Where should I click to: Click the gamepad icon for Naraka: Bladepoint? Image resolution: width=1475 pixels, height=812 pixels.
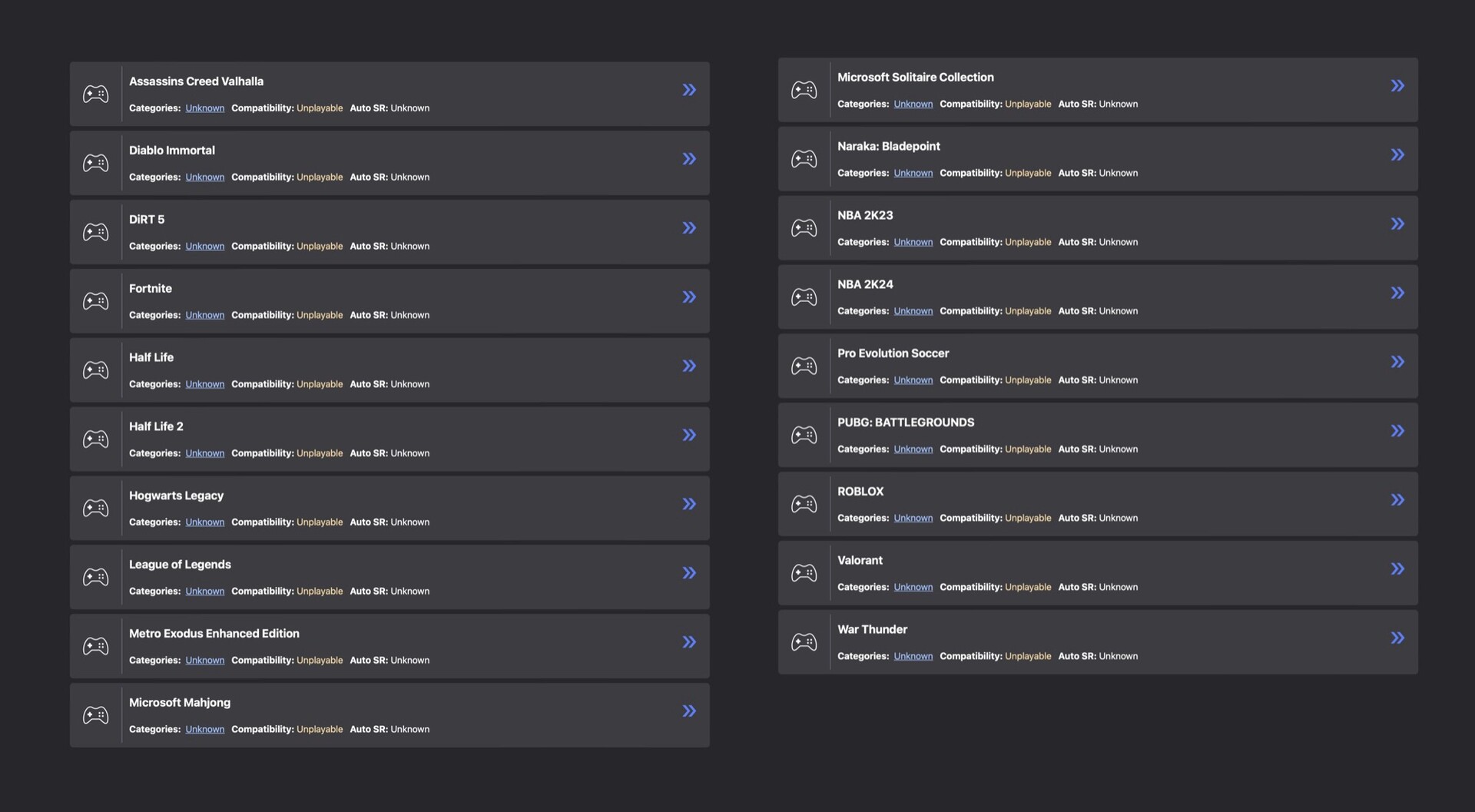[x=804, y=159]
